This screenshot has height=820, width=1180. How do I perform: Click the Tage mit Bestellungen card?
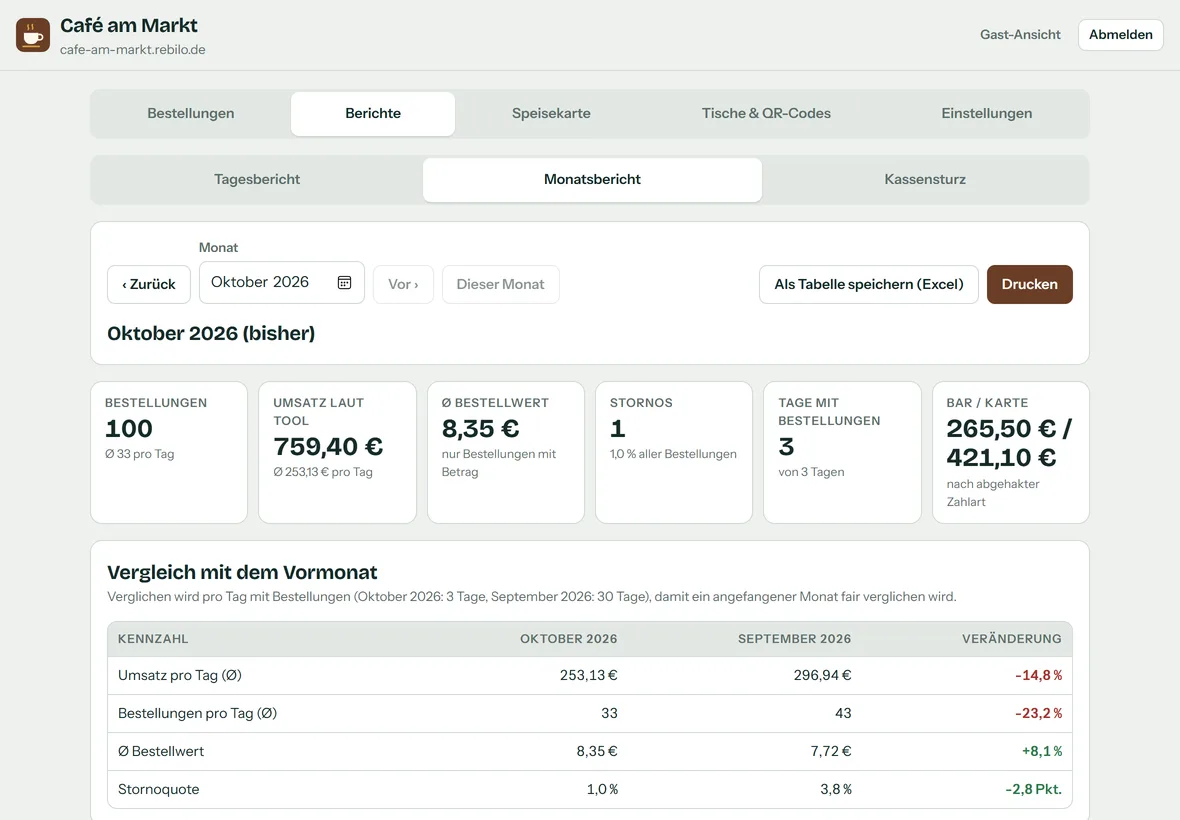(842, 452)
